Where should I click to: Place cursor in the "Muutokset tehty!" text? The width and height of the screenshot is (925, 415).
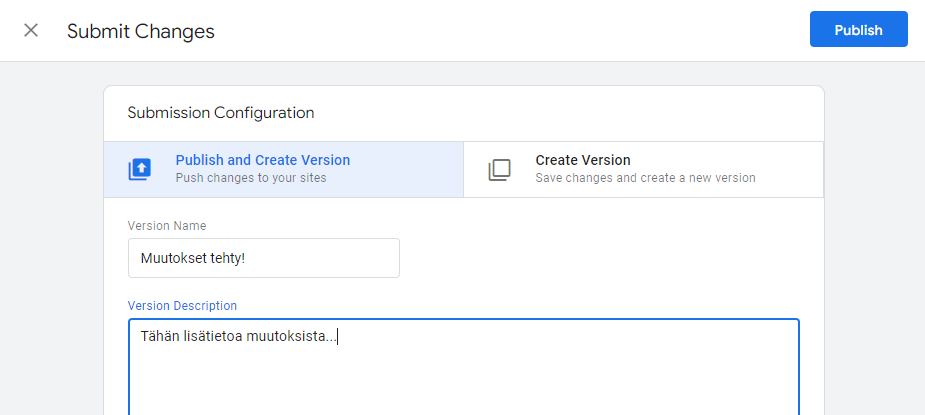192,258
